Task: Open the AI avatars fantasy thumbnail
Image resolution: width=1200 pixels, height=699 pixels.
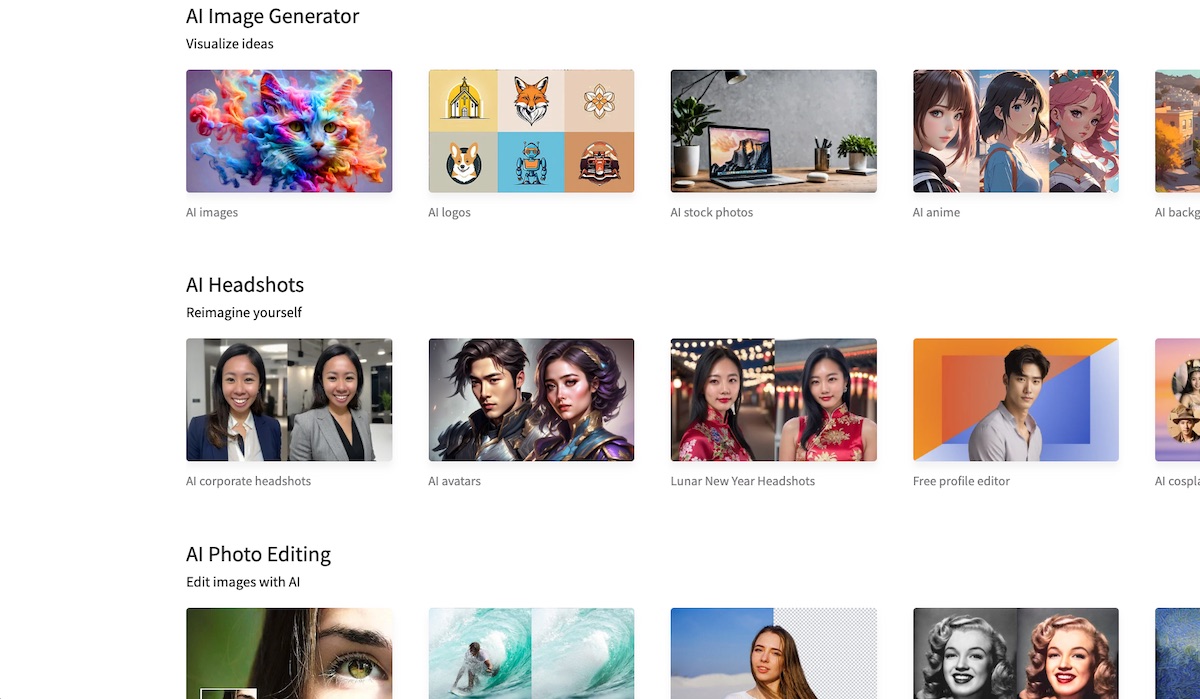Action: (531, 400)
